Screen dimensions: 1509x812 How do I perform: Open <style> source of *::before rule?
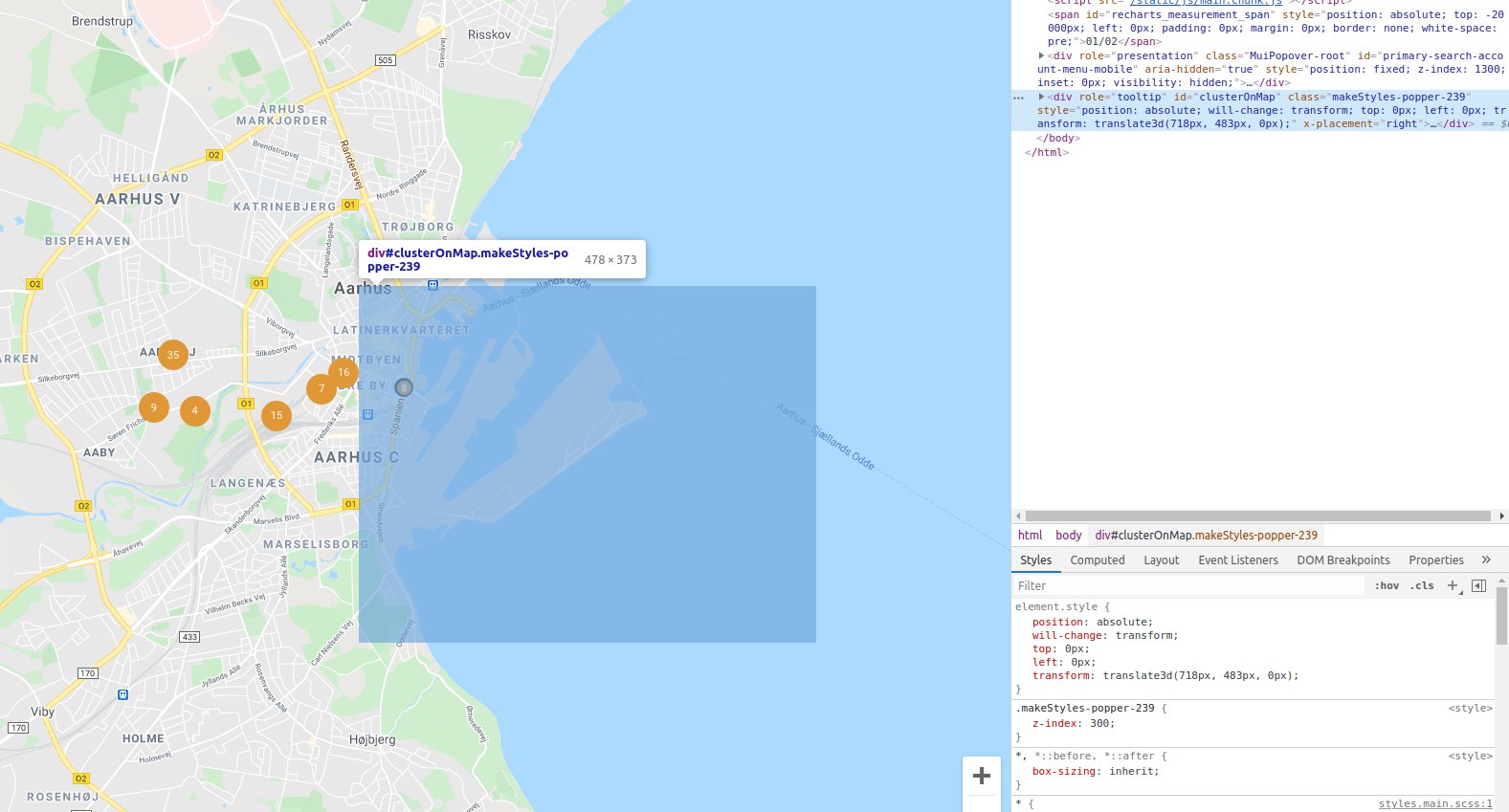[x=1470, y=757]
